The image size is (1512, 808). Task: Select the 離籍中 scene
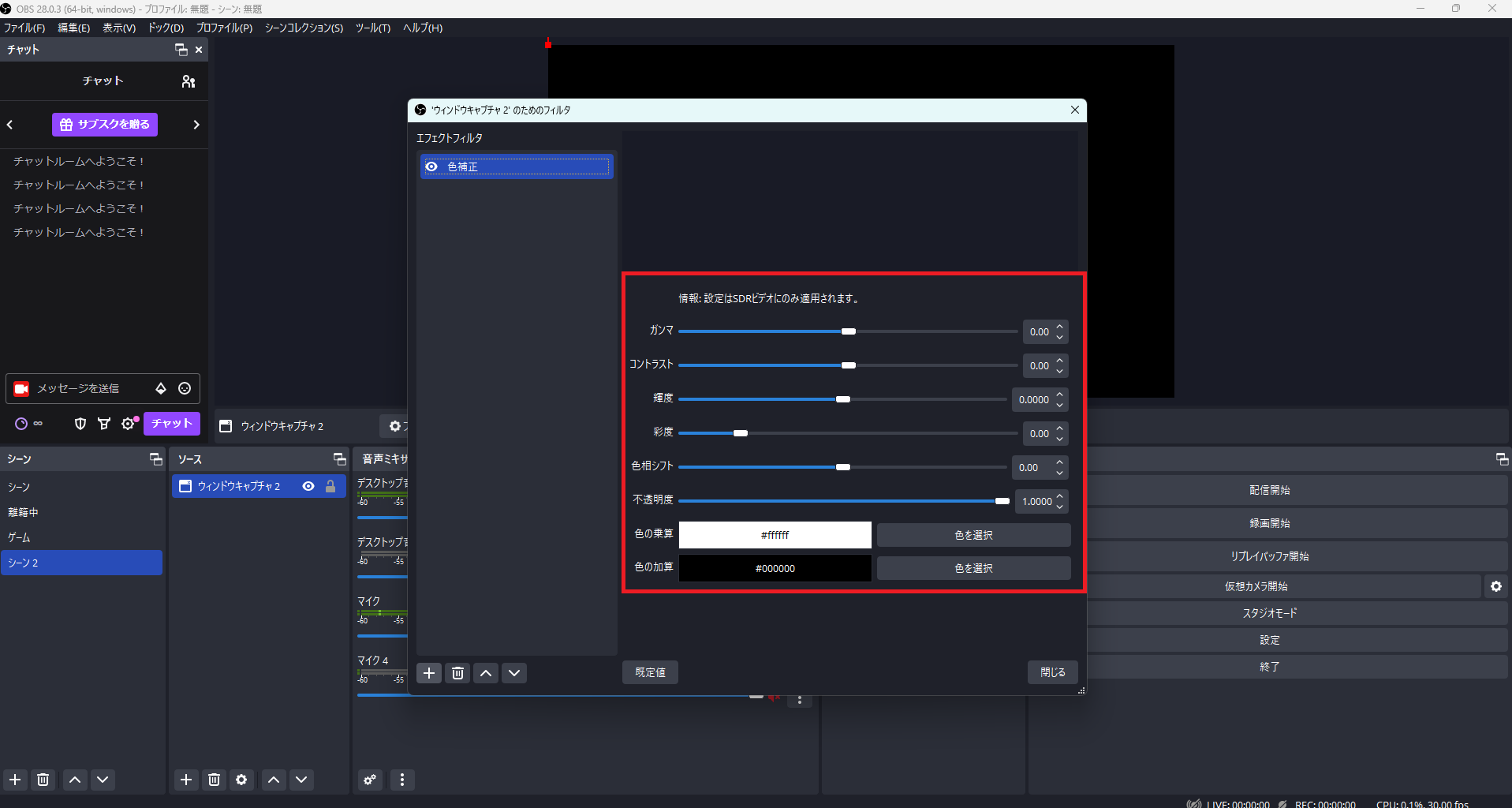click(82, 512)
